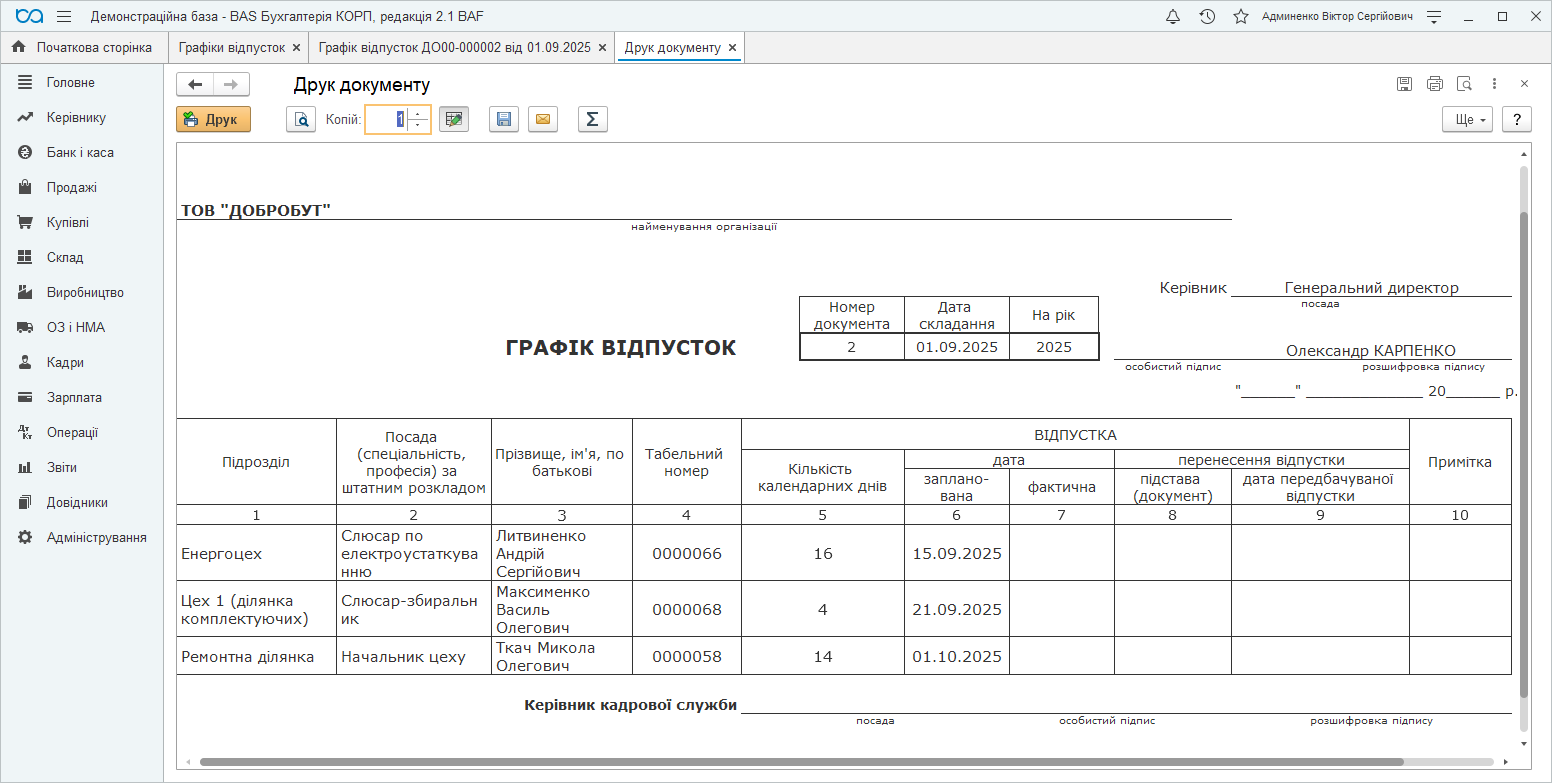Toggle the document editing mode button
The width and height of the screenshot is (1552, 783).
pyautogui.click(x=454, y=120)
